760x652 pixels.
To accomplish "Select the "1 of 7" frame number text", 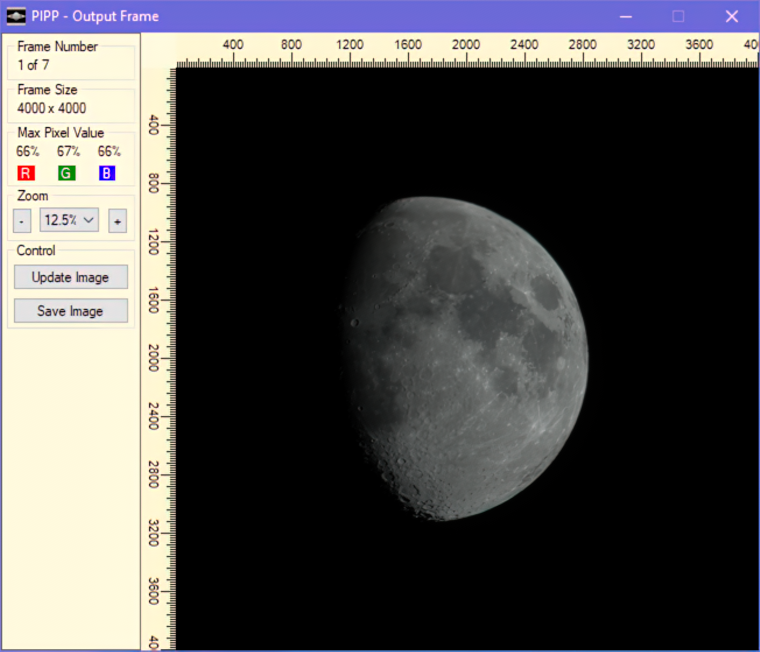I will (x=34, y=65).
